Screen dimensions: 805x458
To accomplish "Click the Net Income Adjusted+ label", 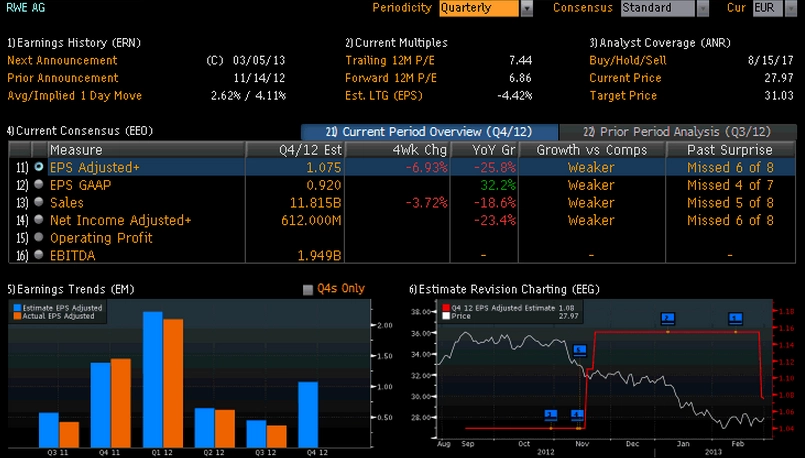I will 120,220.
